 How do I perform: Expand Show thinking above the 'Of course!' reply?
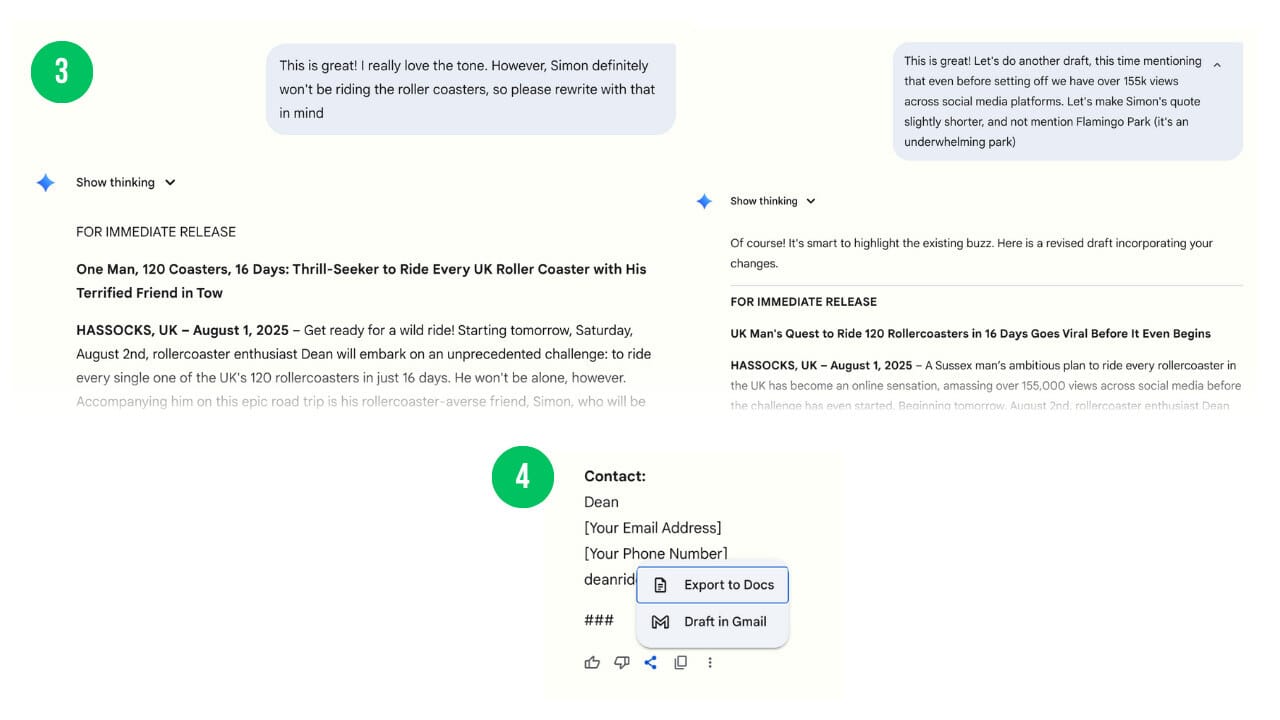pyautogui.click(x=773, y=201)
